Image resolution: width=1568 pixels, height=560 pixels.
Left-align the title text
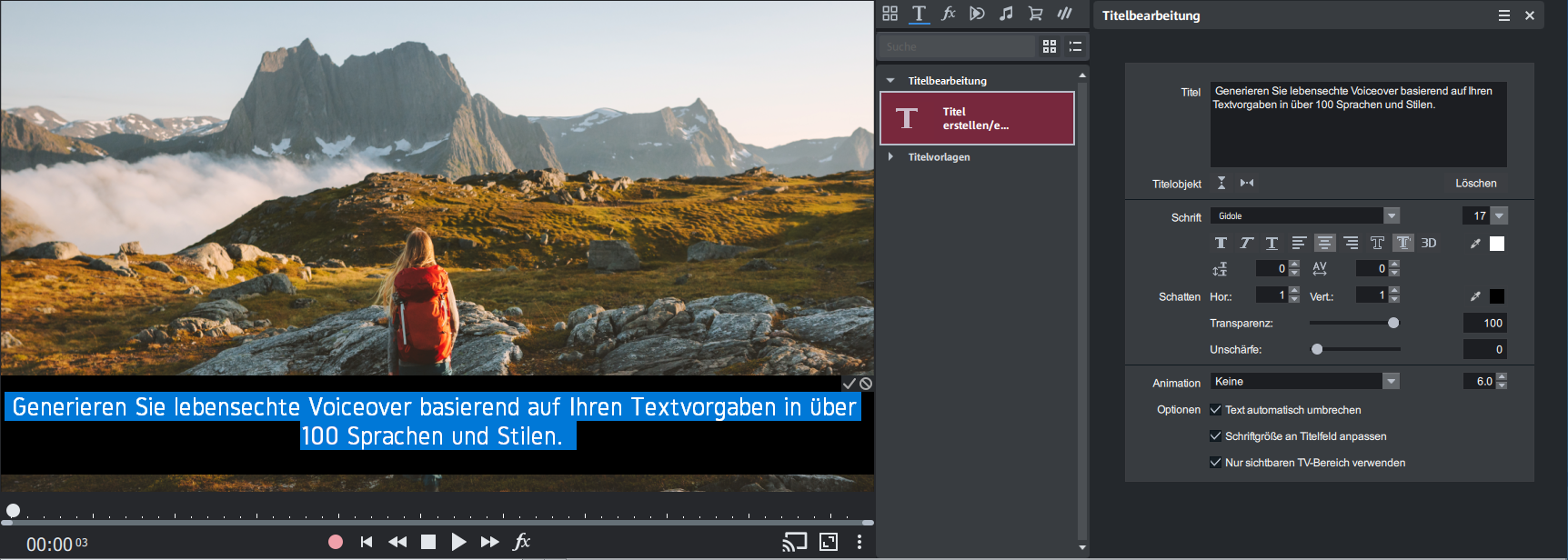pos(1299,243)
